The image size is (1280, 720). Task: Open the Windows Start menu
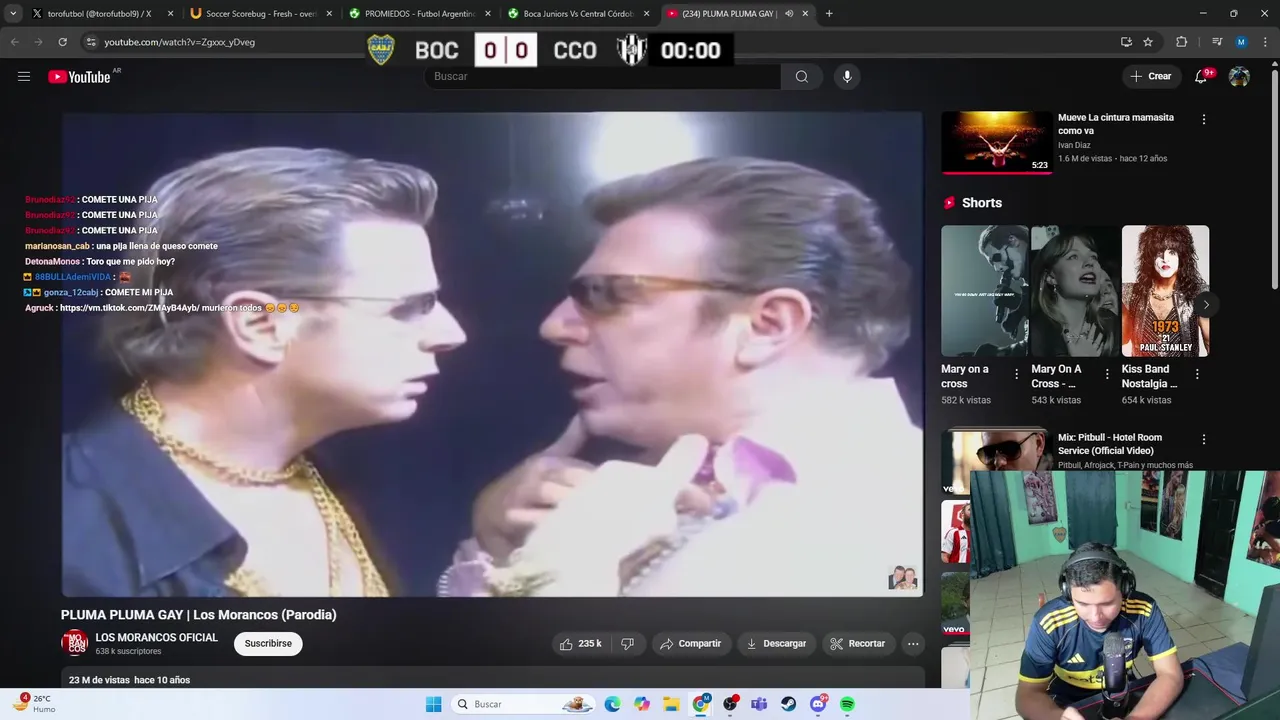point(433,704)
